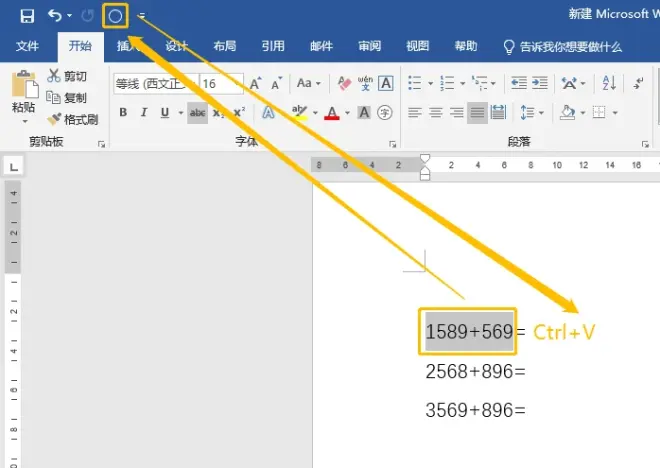
Task: Click the Save icon in quick access toolbar
Action: [28, 16]
